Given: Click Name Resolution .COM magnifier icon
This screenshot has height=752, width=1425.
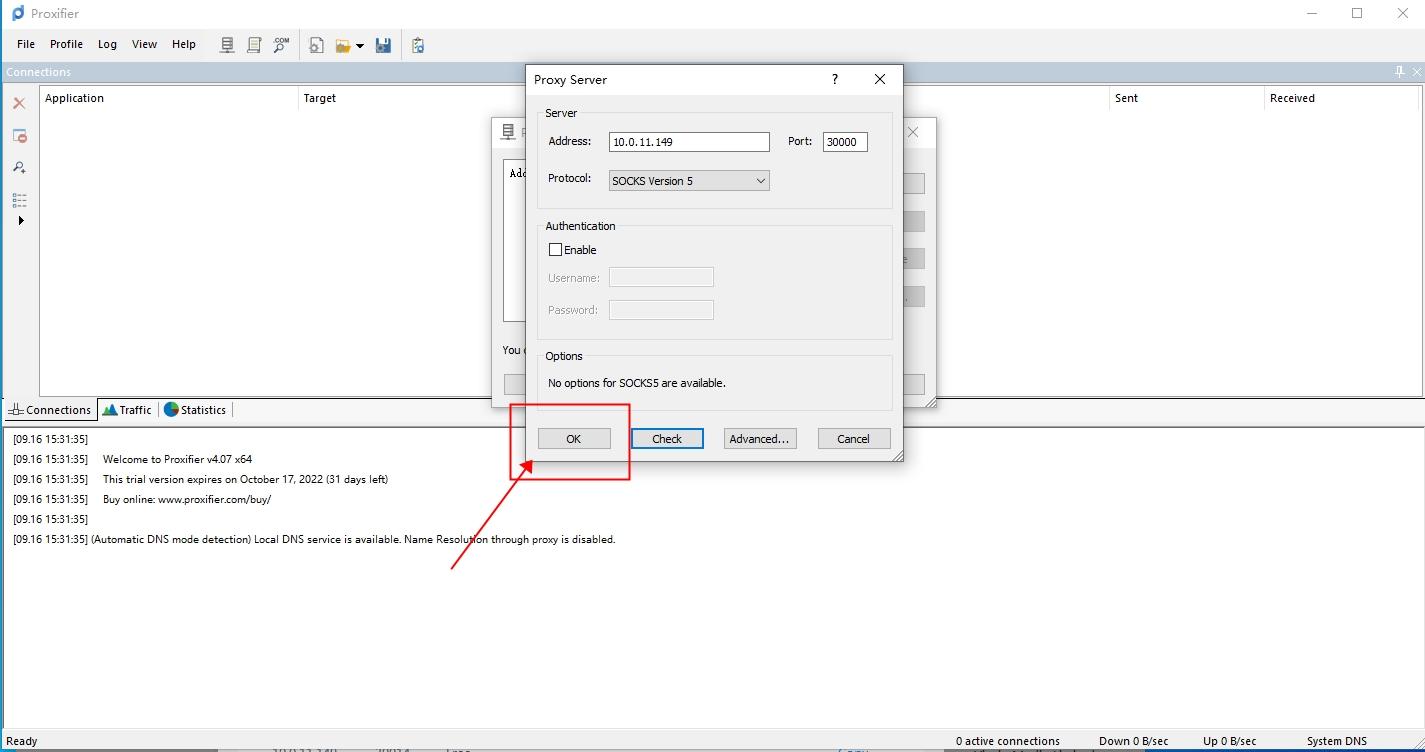Looking at the screenshot, I should click(281, 45).
